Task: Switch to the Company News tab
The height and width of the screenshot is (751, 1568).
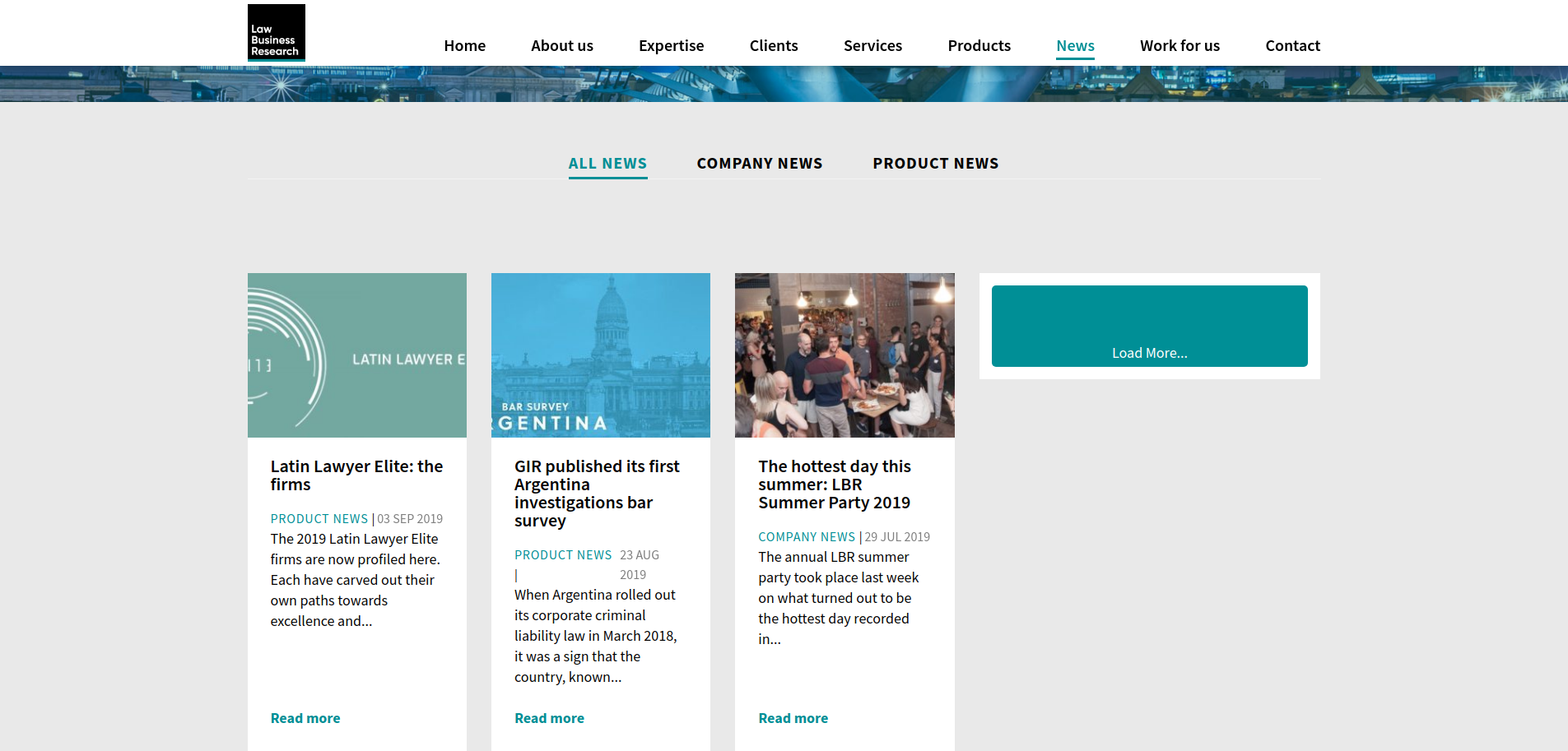Action: tap(760, 164)
